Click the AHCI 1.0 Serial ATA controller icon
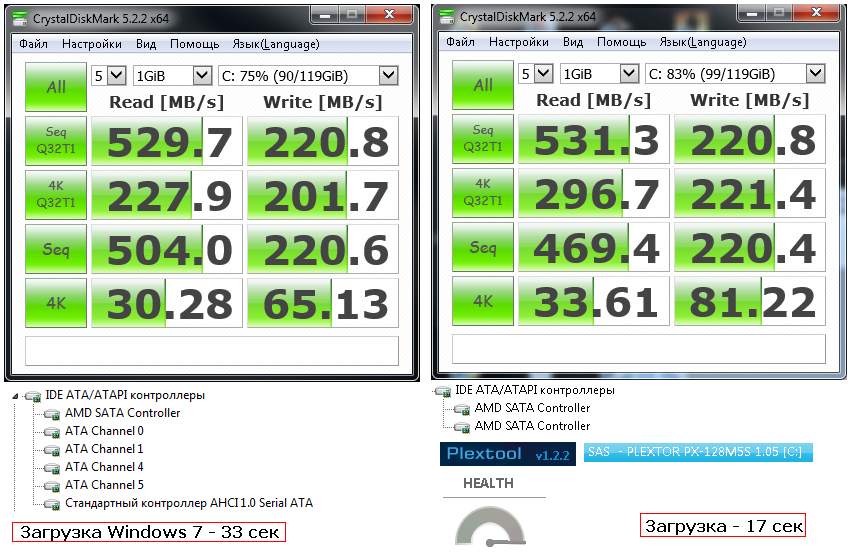This screenshot has width=853, height=558. coord(52,504)
